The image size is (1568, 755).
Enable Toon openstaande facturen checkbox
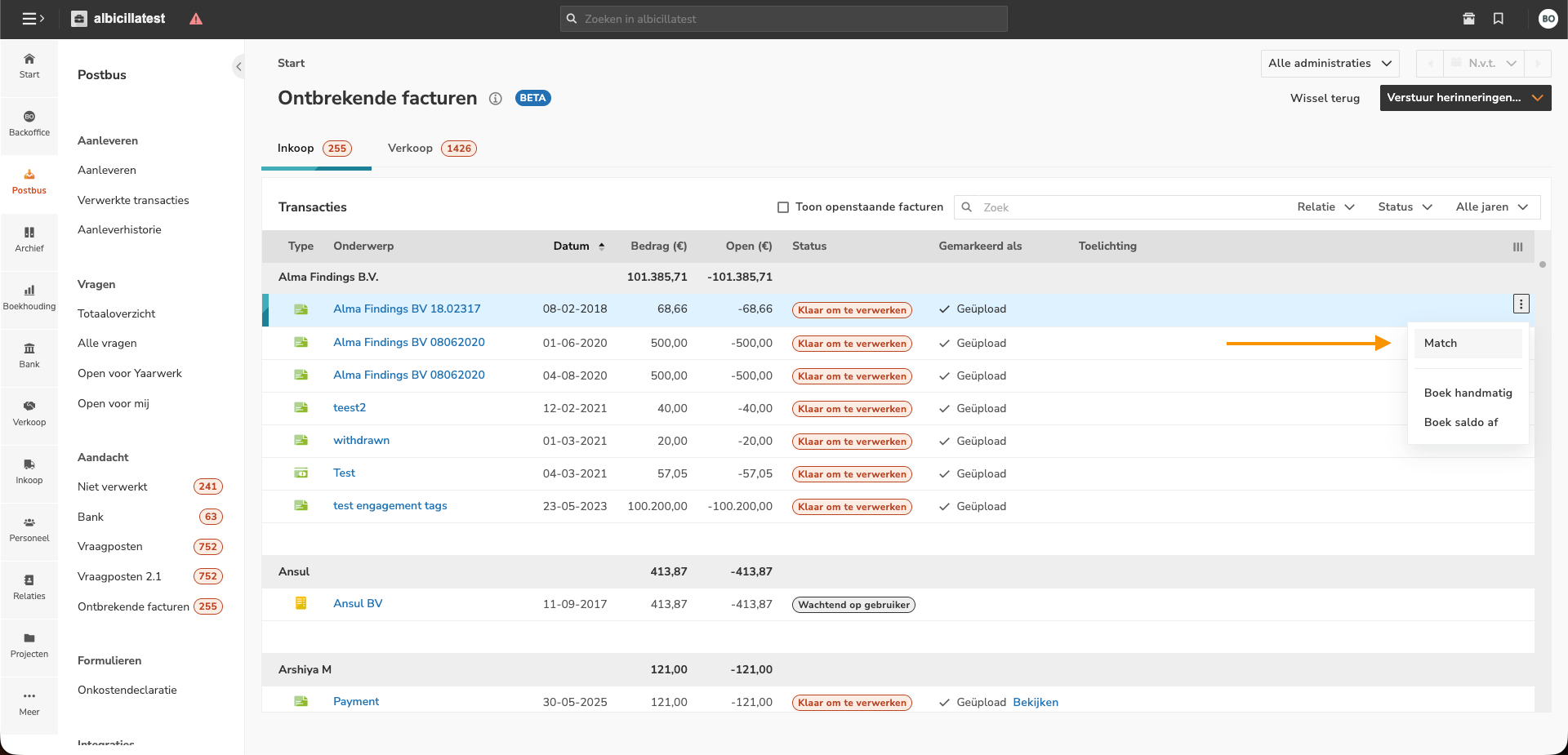(783, 207)
